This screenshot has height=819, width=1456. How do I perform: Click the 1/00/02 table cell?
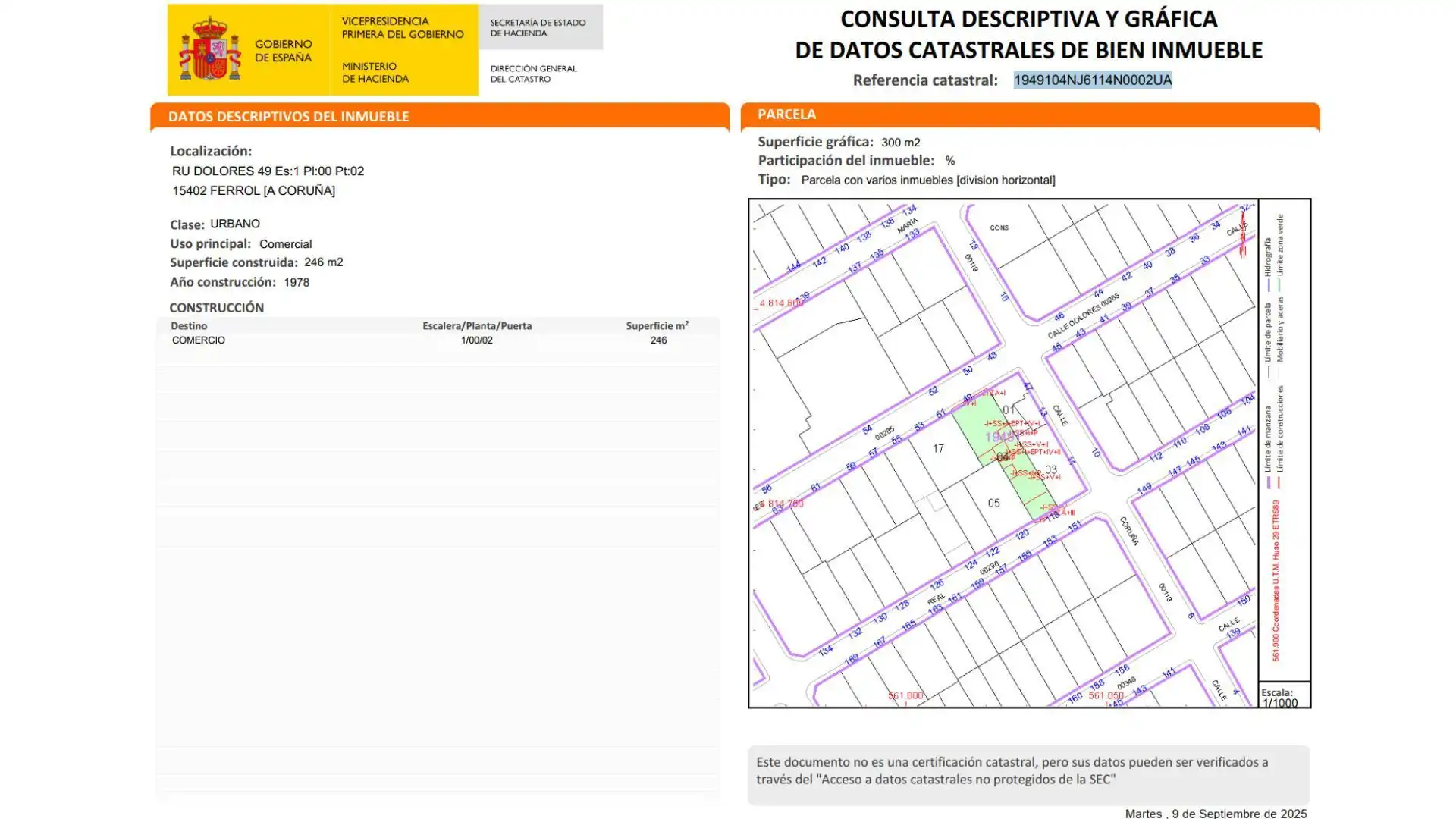click(476, 340)
